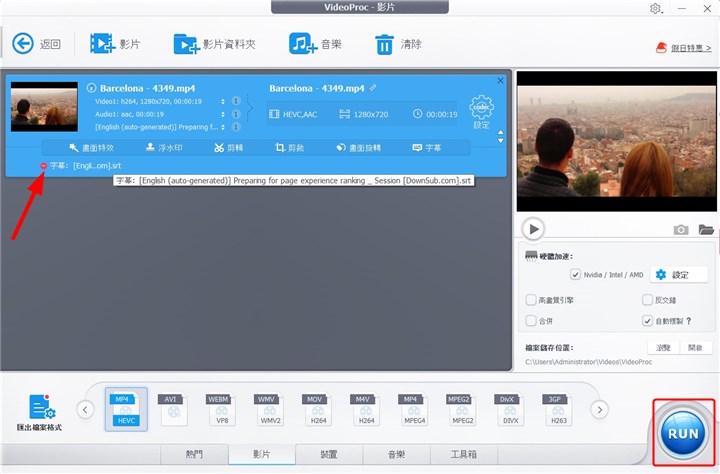Expand English auto-generated subtitle track selector
The image size is (720, 474).
[223, 127]
